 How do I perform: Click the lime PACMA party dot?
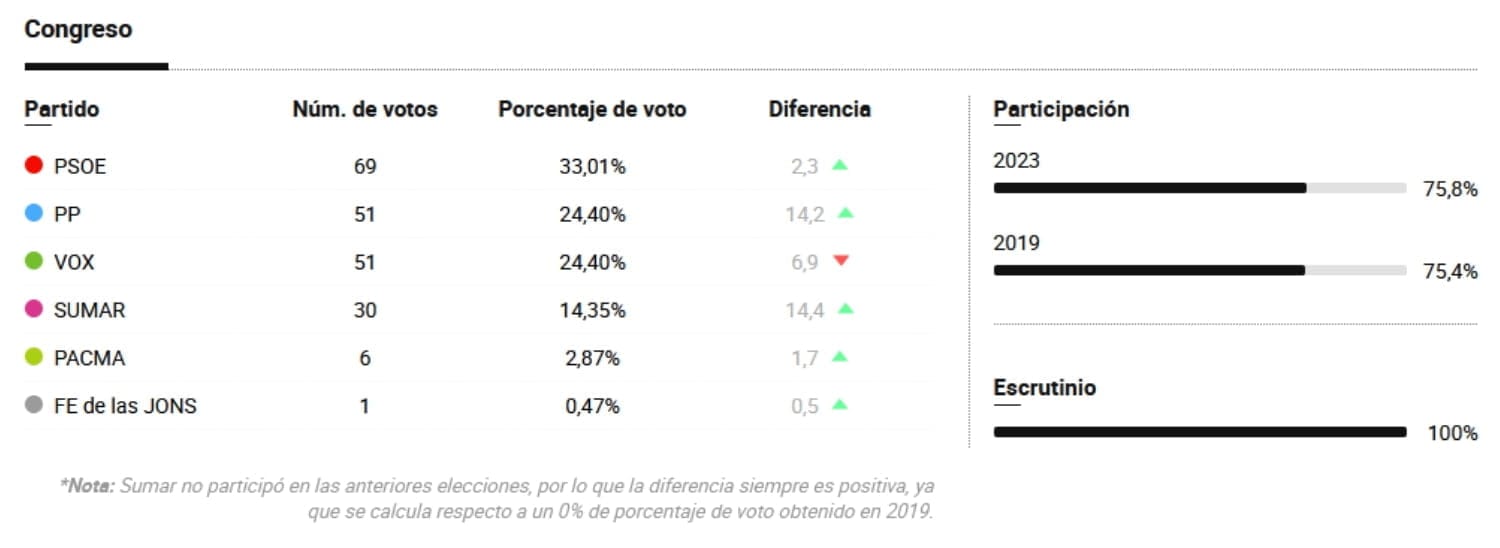(34, 357)
